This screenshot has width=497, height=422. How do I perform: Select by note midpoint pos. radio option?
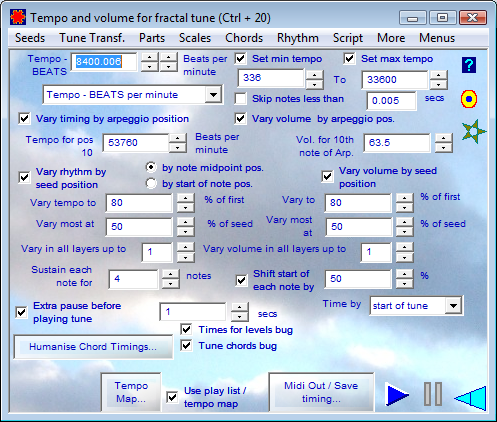click(151, 167)
